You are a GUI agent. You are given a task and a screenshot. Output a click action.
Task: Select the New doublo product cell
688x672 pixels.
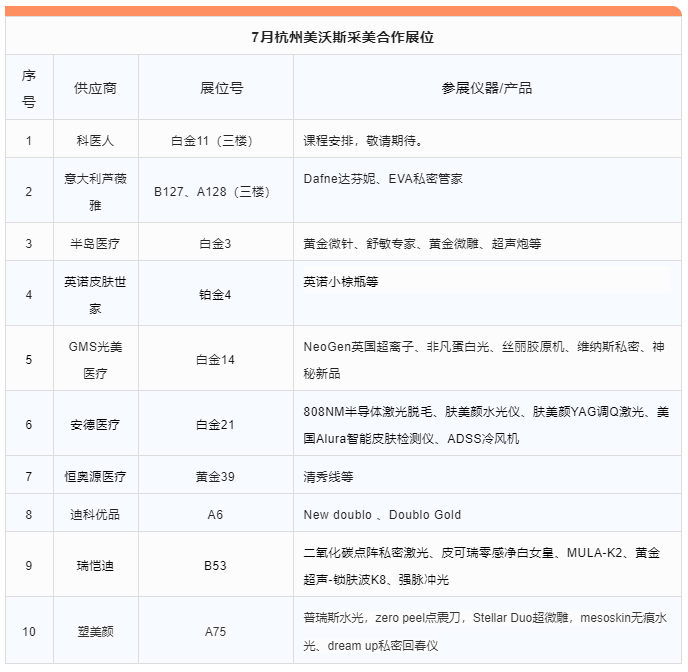click(x=382, y=515)
